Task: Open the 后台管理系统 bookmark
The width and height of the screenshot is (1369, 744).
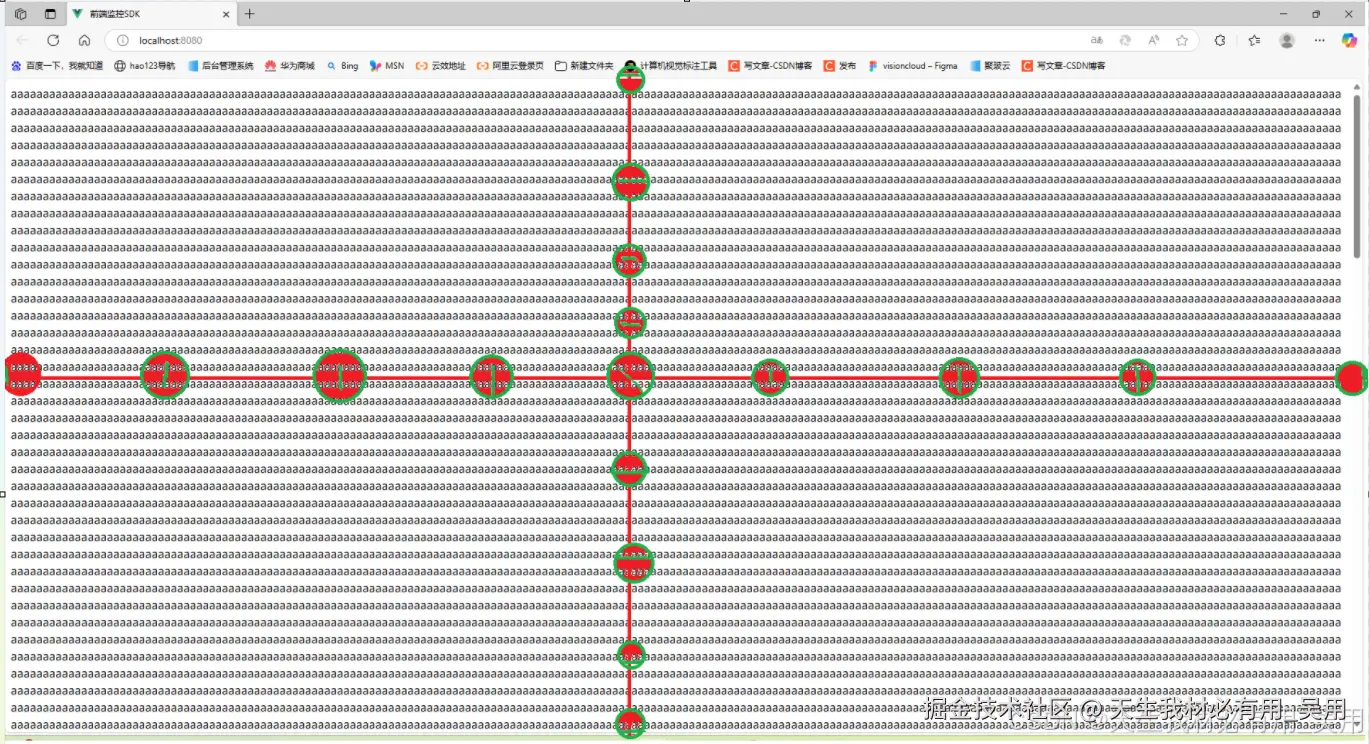Action: point(221,66)
